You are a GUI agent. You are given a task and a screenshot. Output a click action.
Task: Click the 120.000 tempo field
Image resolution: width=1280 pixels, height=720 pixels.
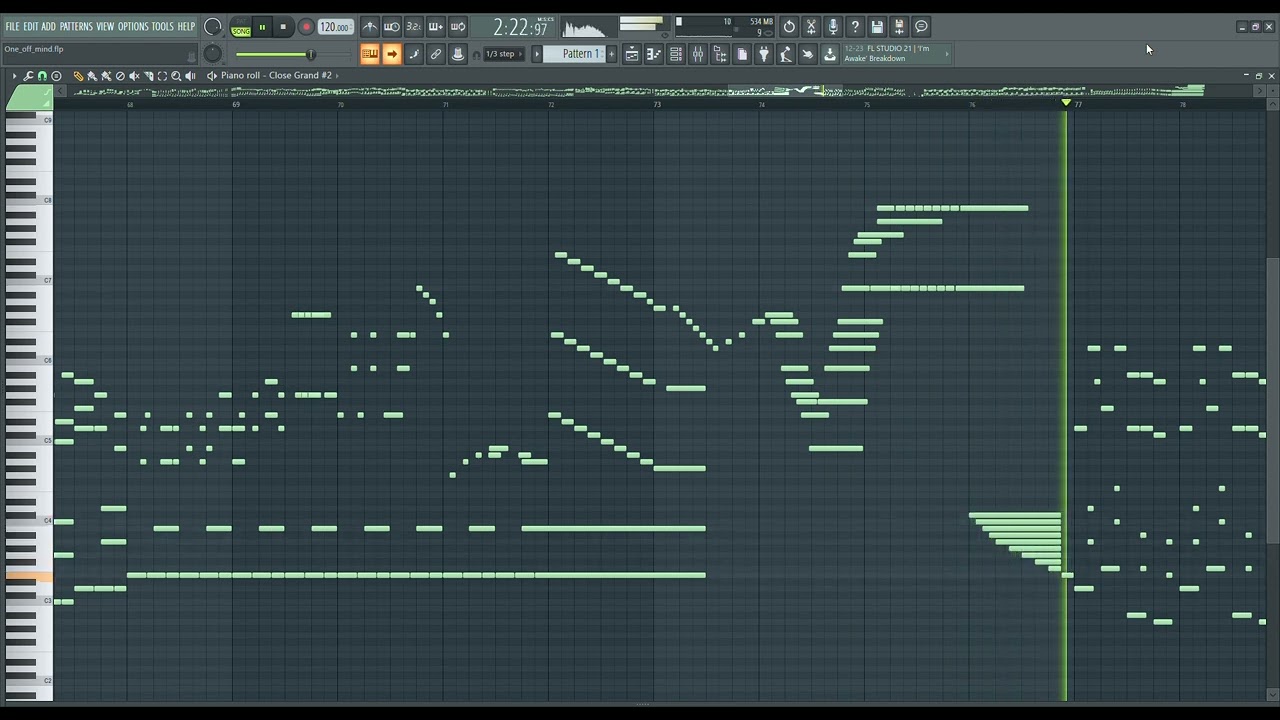[334, 27]
